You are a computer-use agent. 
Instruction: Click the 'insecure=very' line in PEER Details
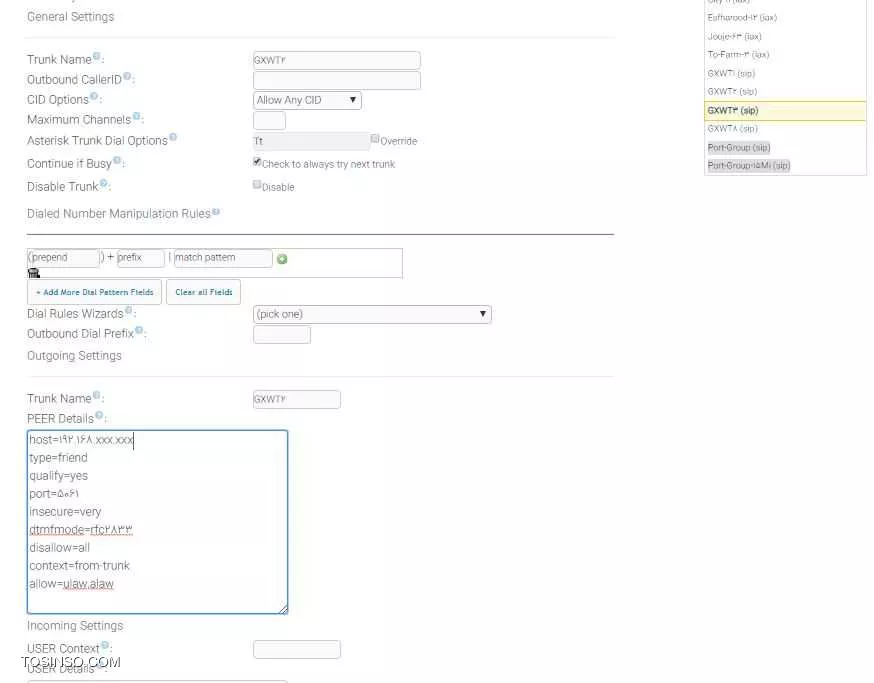coord(65,512)
